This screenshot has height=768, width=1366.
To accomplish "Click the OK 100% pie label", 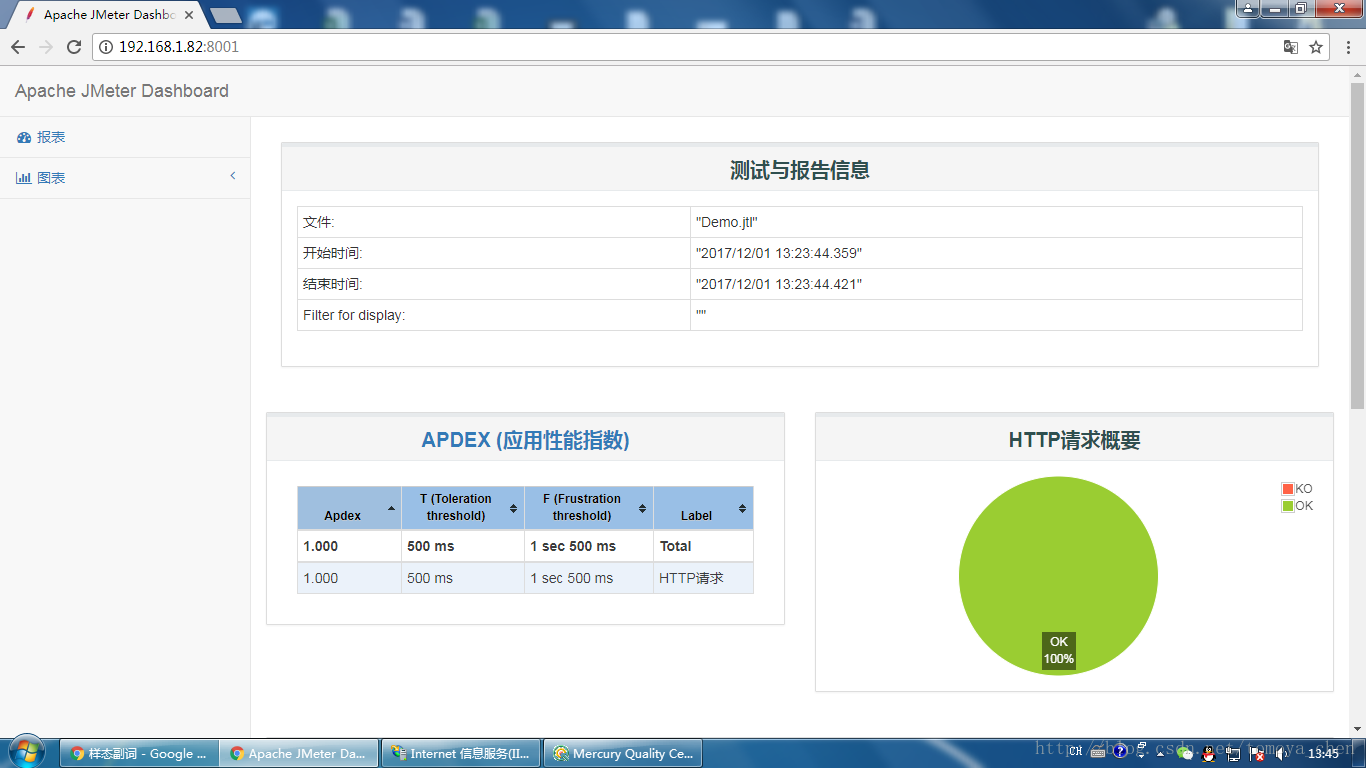I will [x=1059, y=650].
